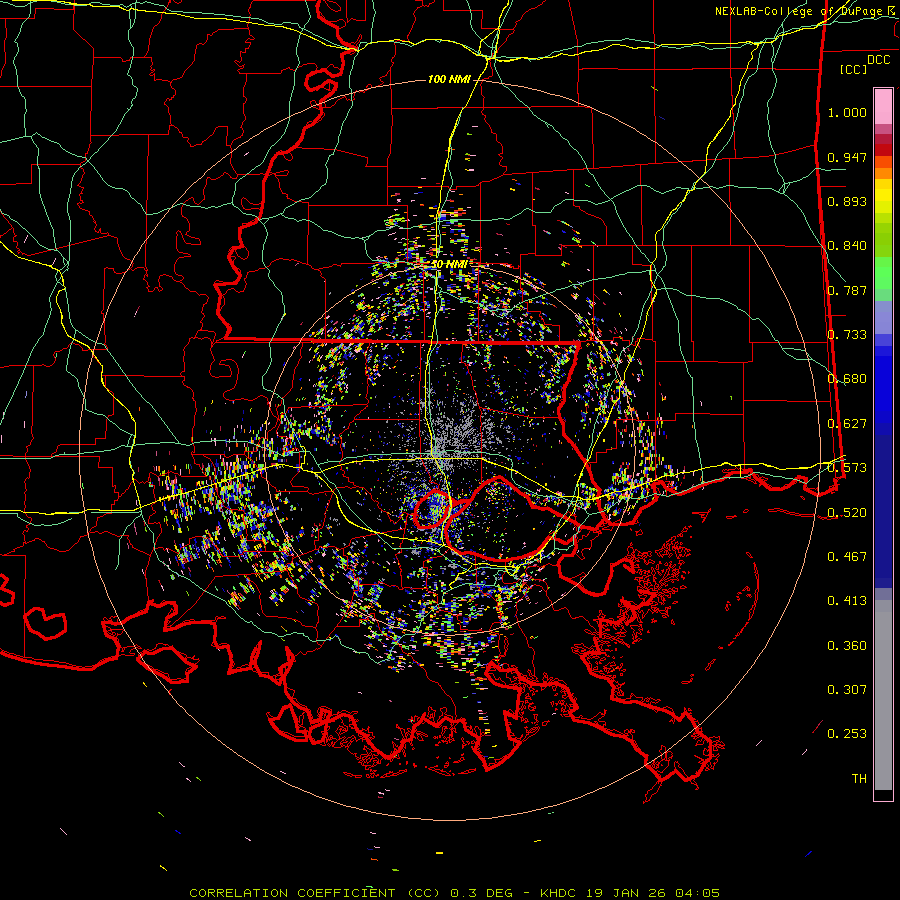The image size is (900, 900).
Task: Click the TH threshold label
Action: click(859, 779)
